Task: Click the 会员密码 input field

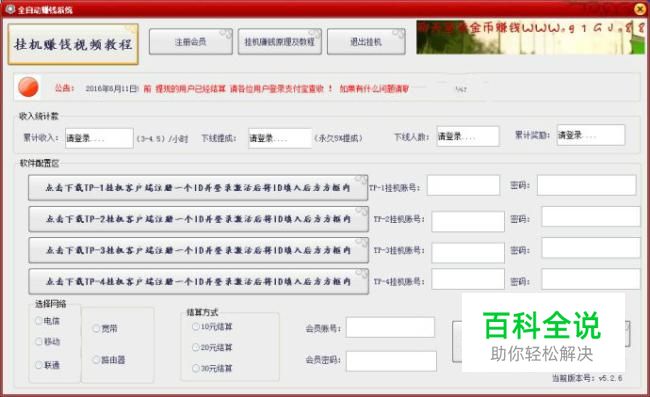Action: click(x=391, y=361)
